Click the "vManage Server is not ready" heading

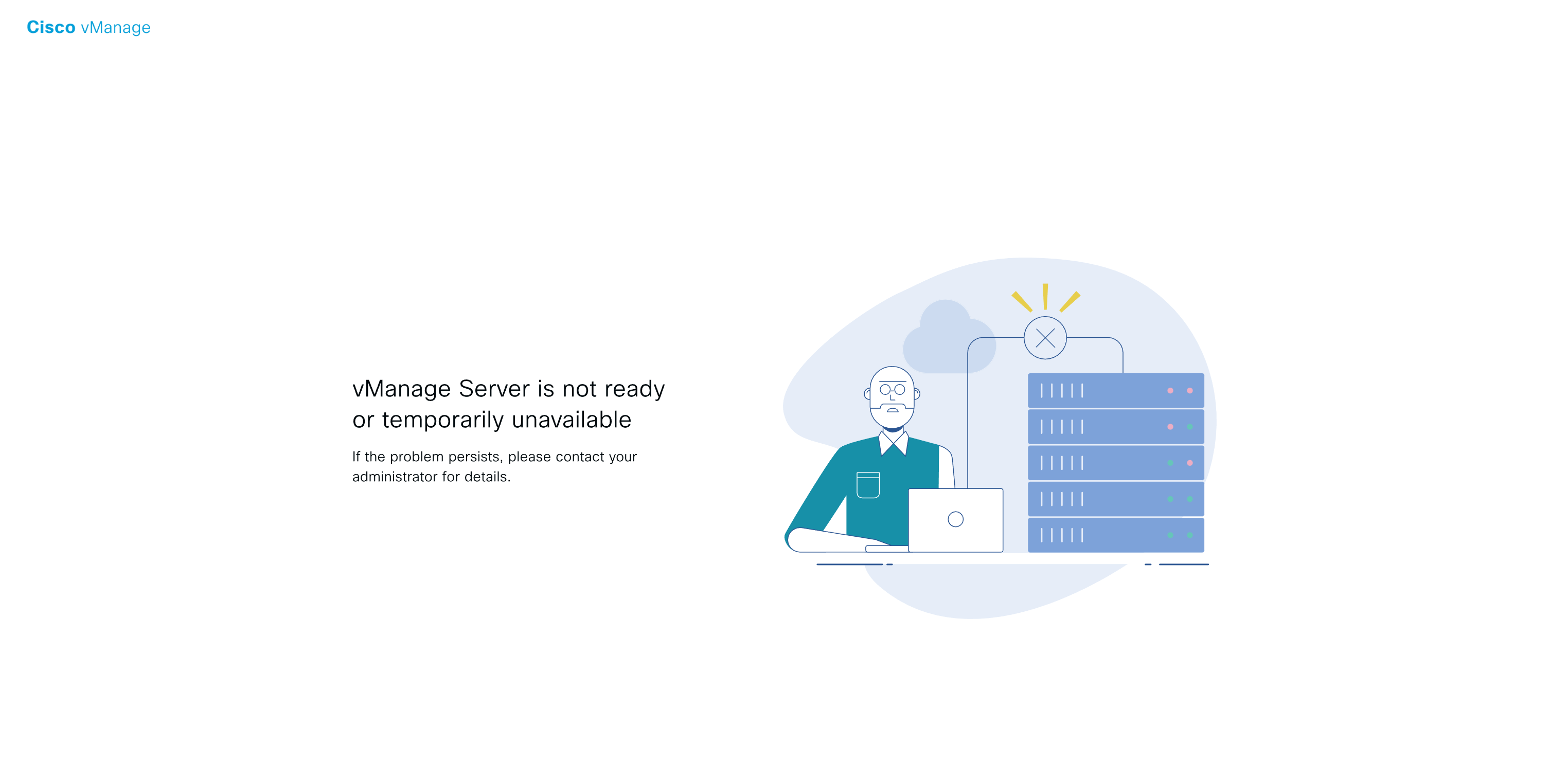(508, 389)
